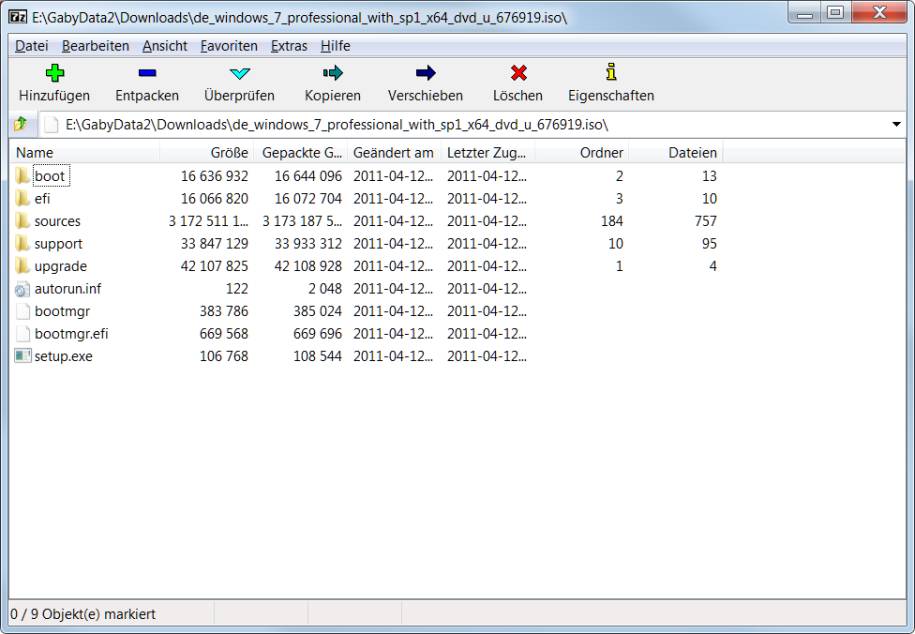Click the blue minus Entpacken icon
915x634 pixels.
click(x=147, y=73)
